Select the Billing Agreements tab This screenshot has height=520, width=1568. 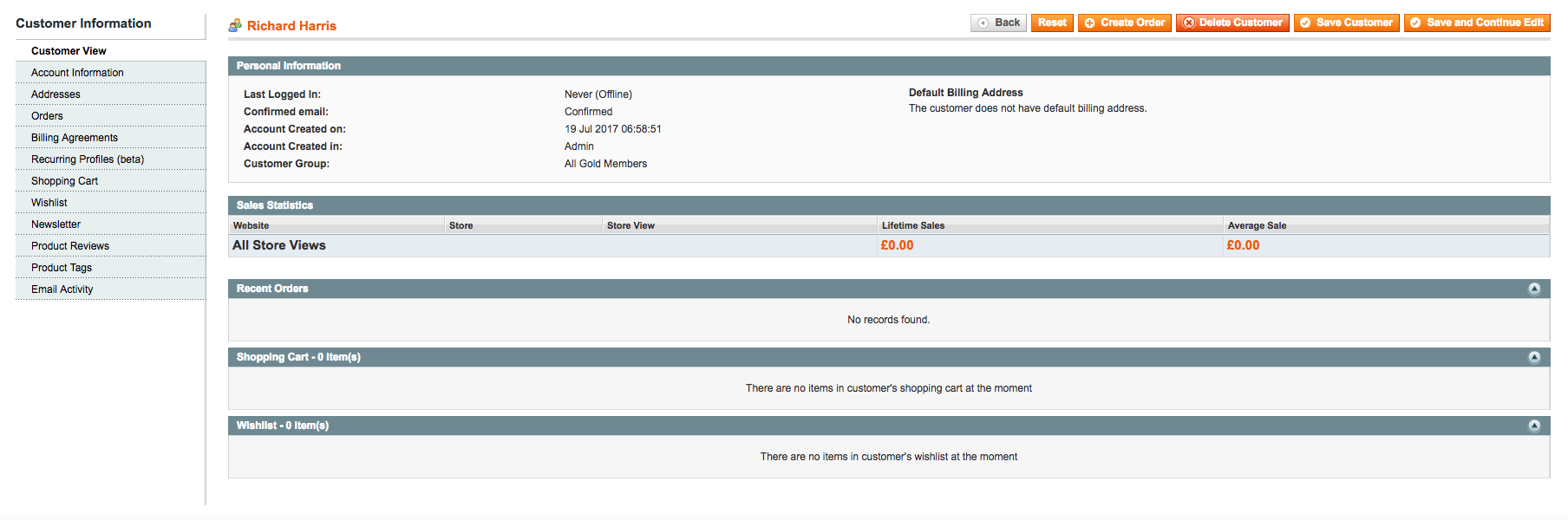coord(75,138)
